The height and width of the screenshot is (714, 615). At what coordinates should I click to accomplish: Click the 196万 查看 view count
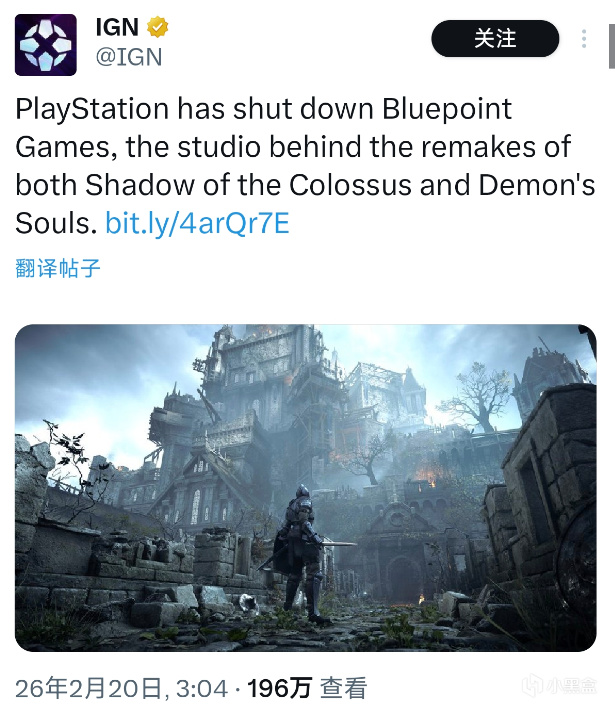point(307,688)
